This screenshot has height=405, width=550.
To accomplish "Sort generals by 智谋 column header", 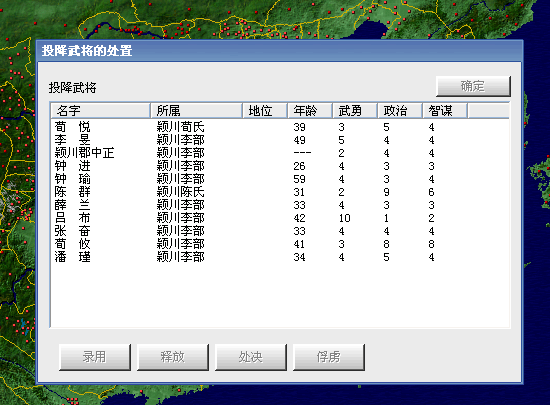I will 445,111.
